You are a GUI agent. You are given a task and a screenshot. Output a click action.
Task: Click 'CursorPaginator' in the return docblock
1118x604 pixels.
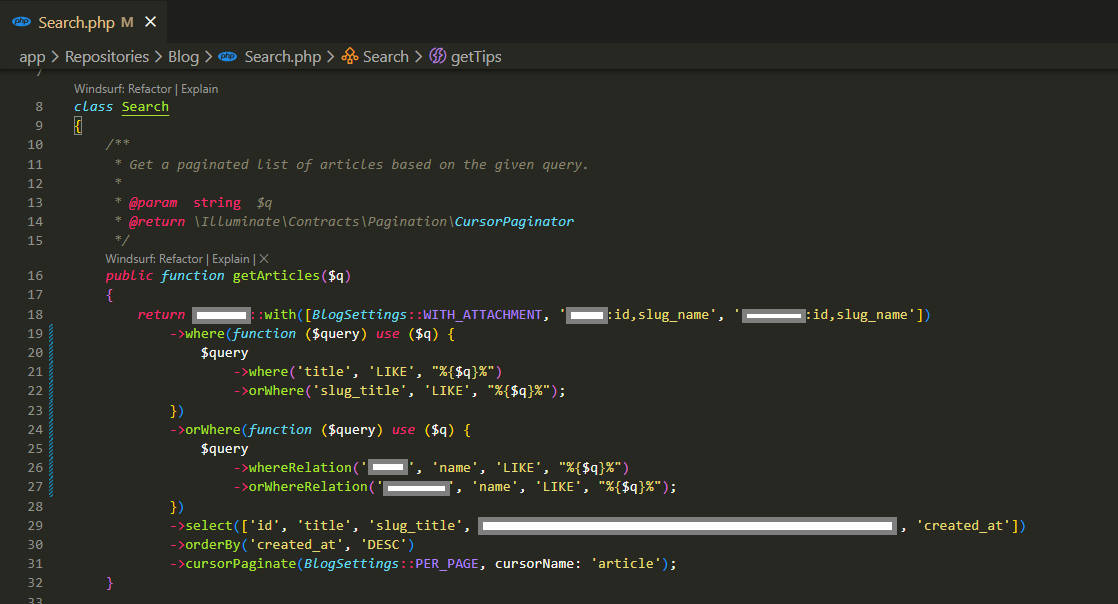514,222
